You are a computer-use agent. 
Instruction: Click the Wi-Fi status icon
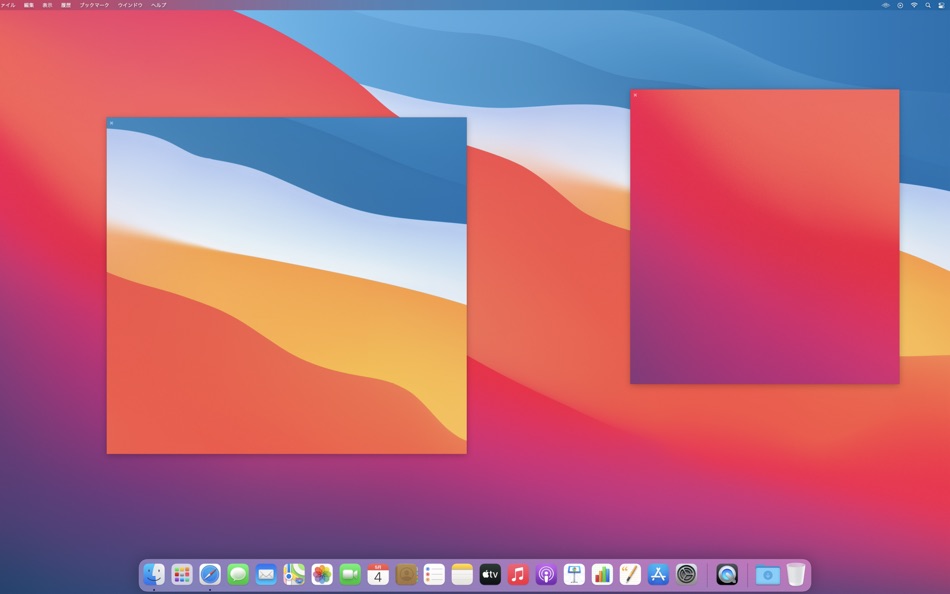[x=914, y=5]
